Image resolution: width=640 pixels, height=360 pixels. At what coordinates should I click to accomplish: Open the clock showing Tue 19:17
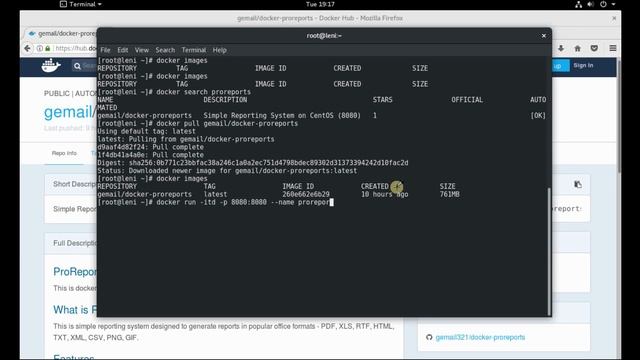[320, 4]
